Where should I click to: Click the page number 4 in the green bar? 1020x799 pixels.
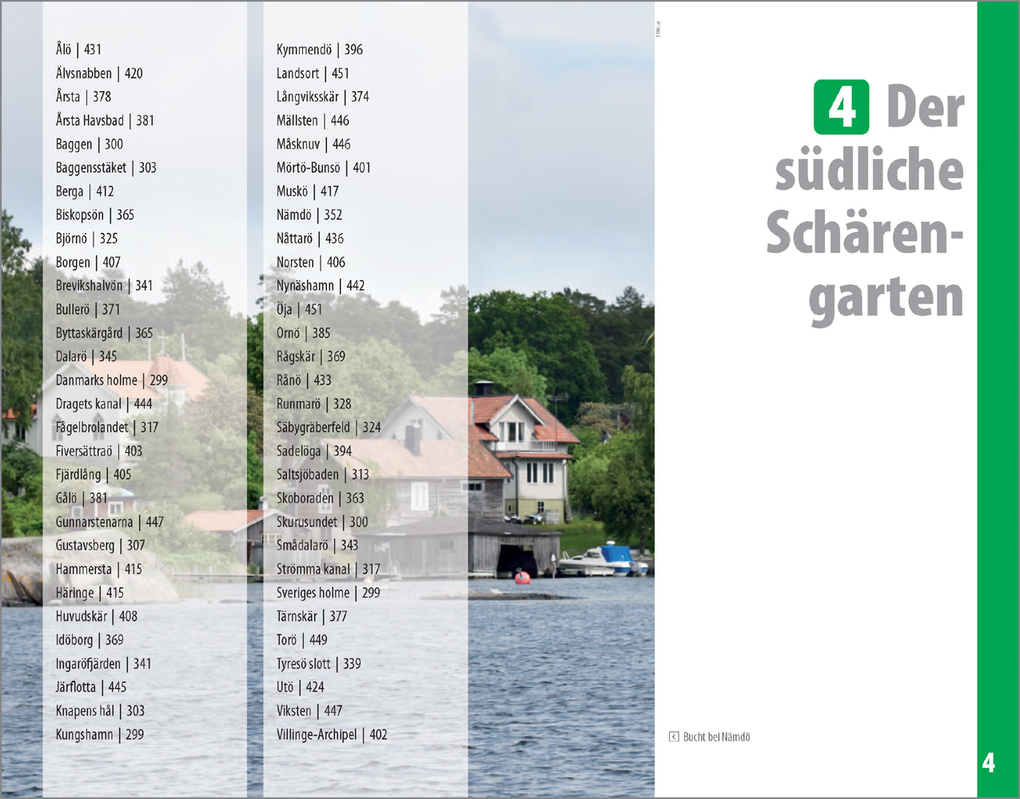tap(988, 761)
